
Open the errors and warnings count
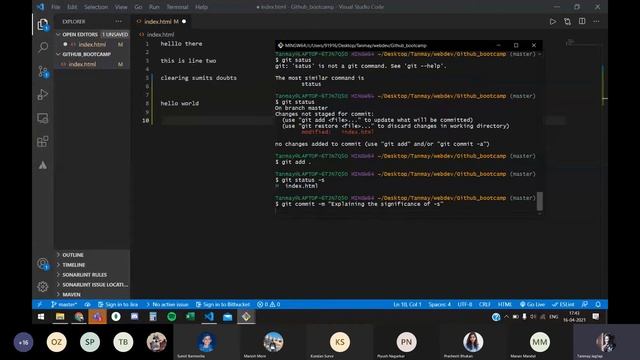click(x=269, y=304)
